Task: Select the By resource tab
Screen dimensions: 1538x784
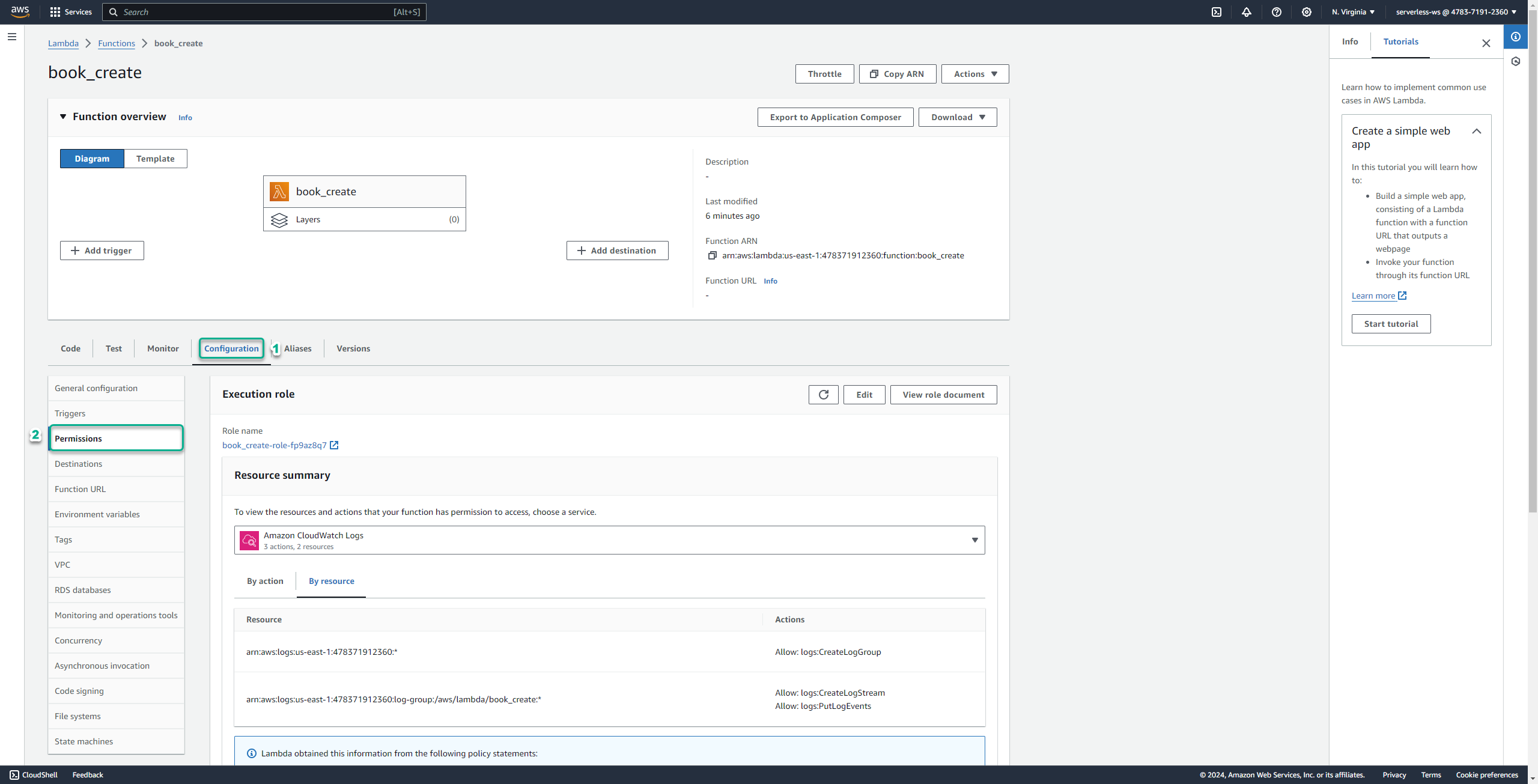Action: (x=331, y=581)
